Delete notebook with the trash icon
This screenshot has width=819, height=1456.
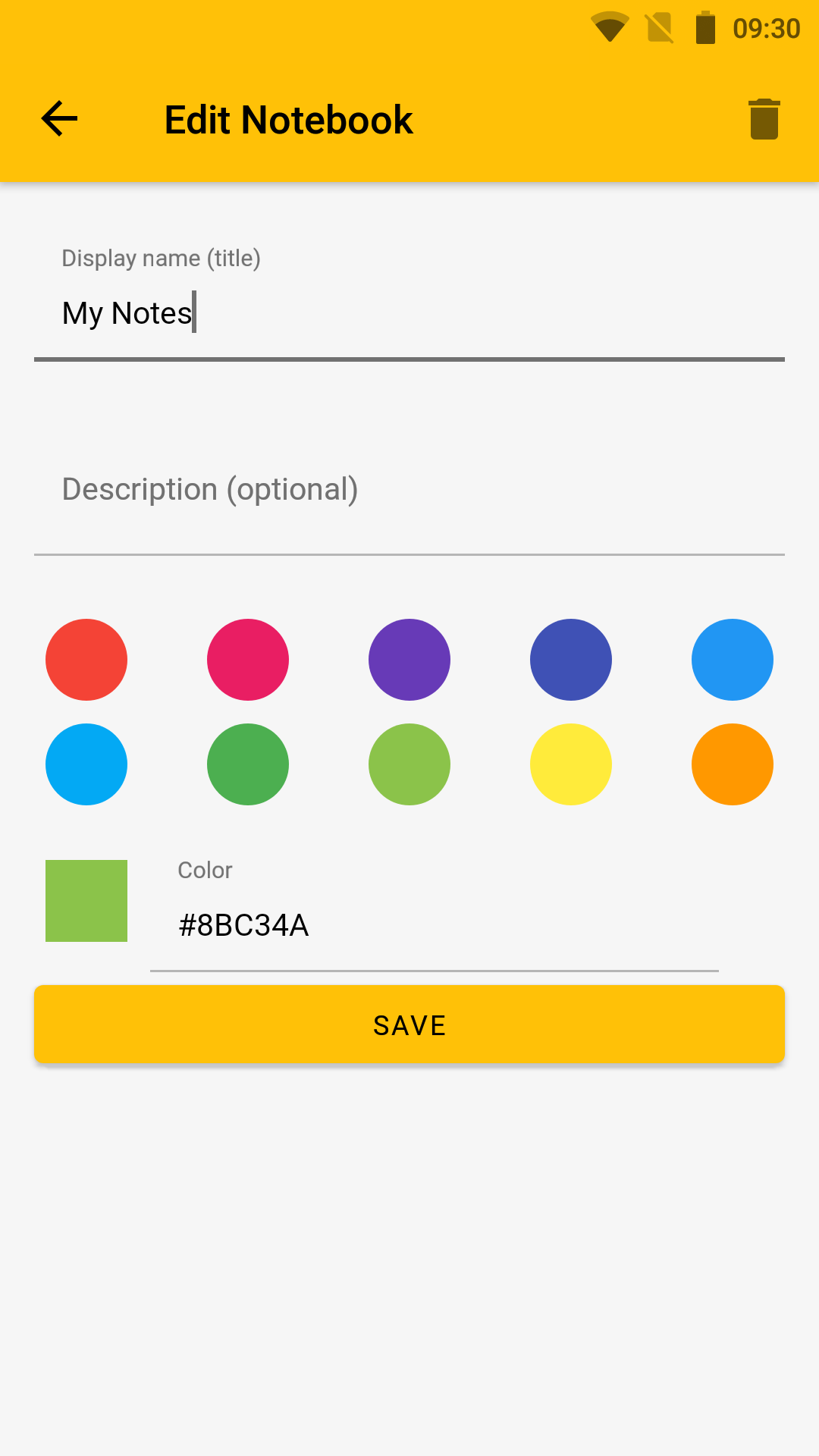(764, 119)
